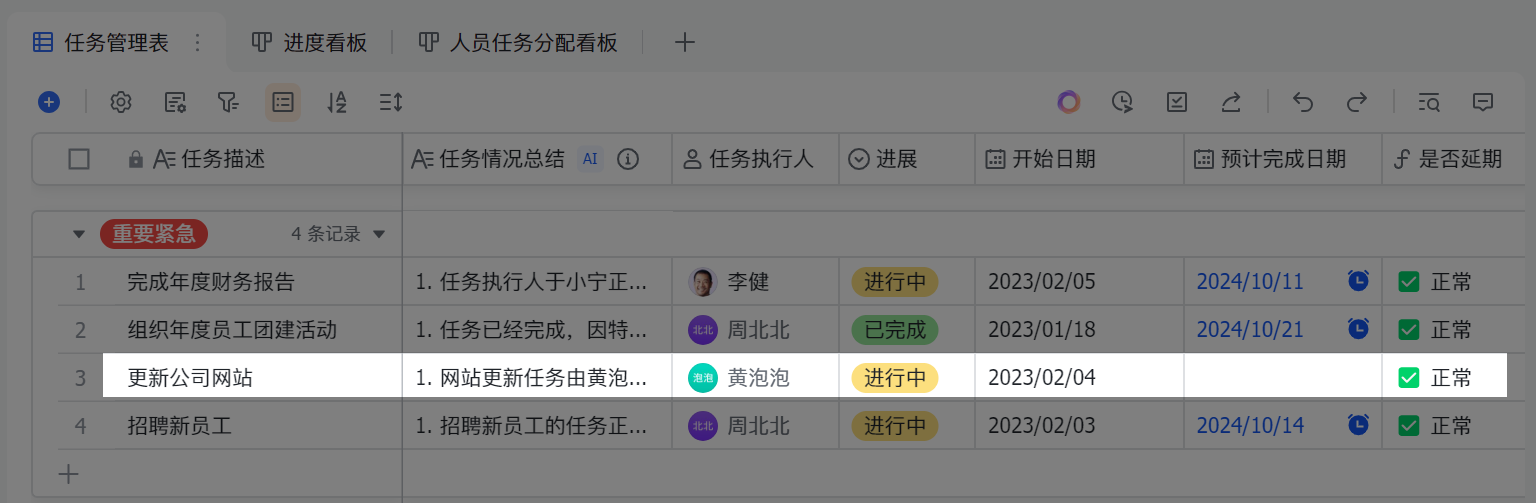Screen dimensions: 1536x503
Task: Click the A-Z sort icon
Action: 337,102
